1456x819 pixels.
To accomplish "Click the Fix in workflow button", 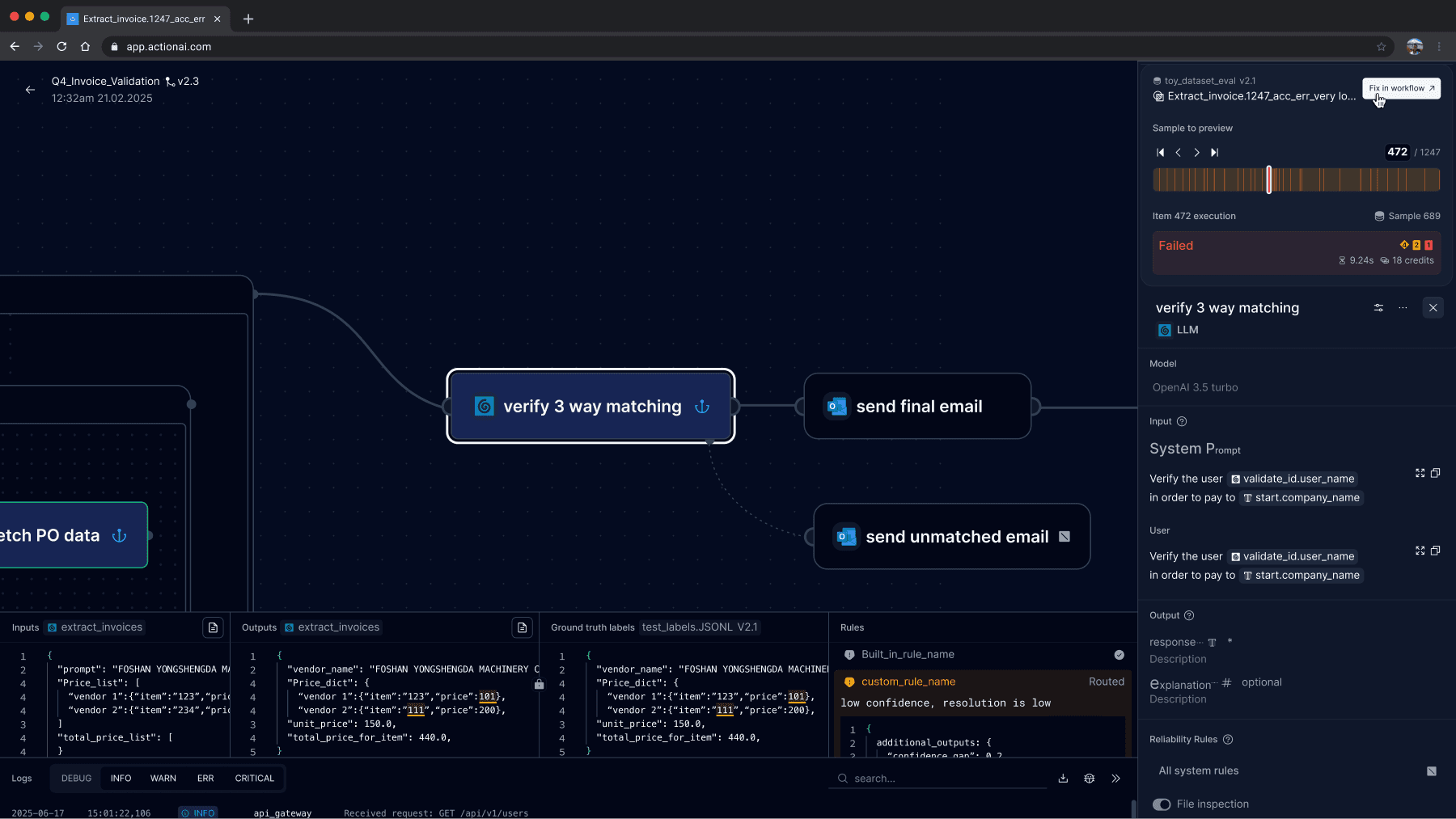I will point(1401,88).
